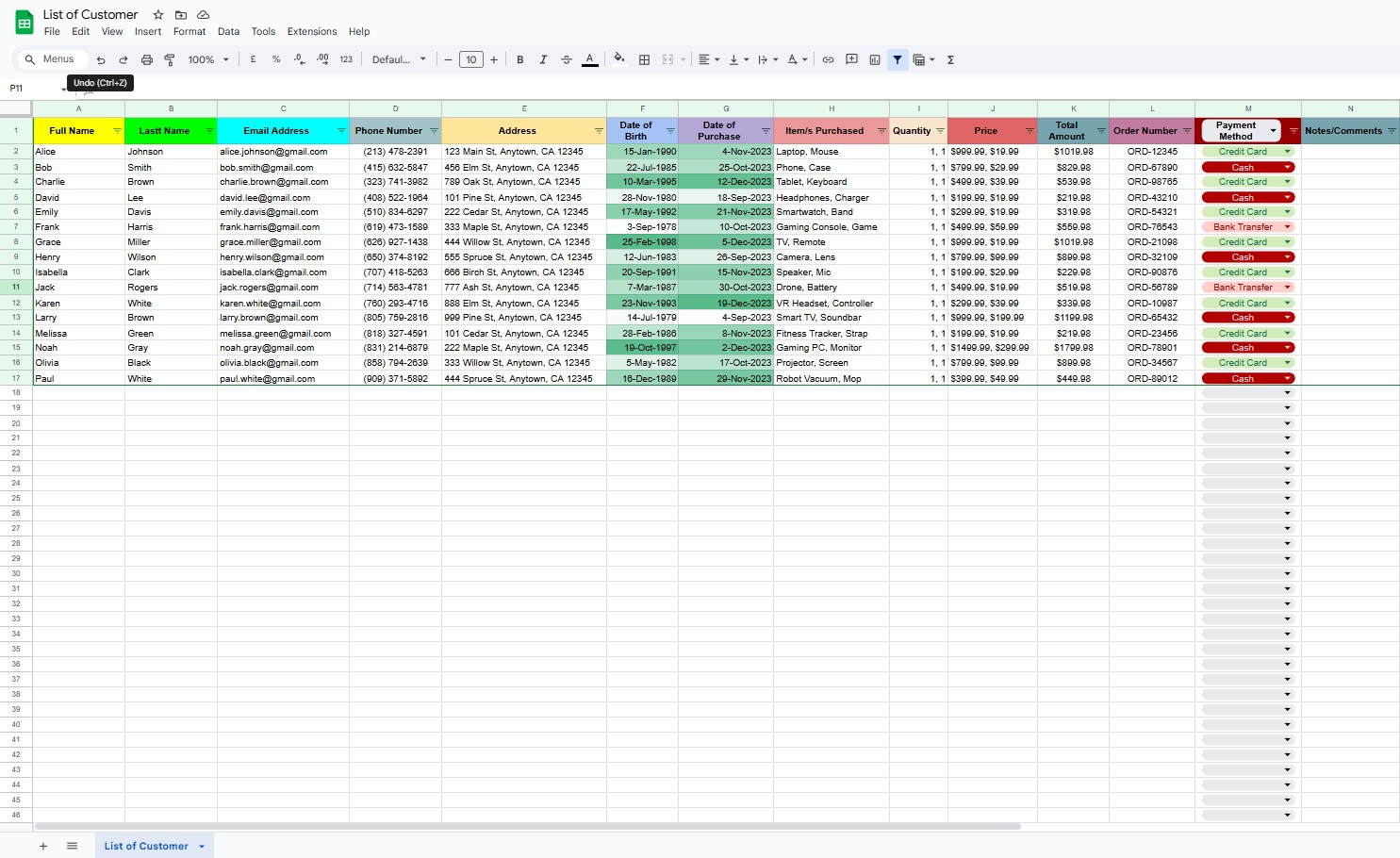1400x858 pixels.
Task: Click the Menus search box
Action: [53, 59]
